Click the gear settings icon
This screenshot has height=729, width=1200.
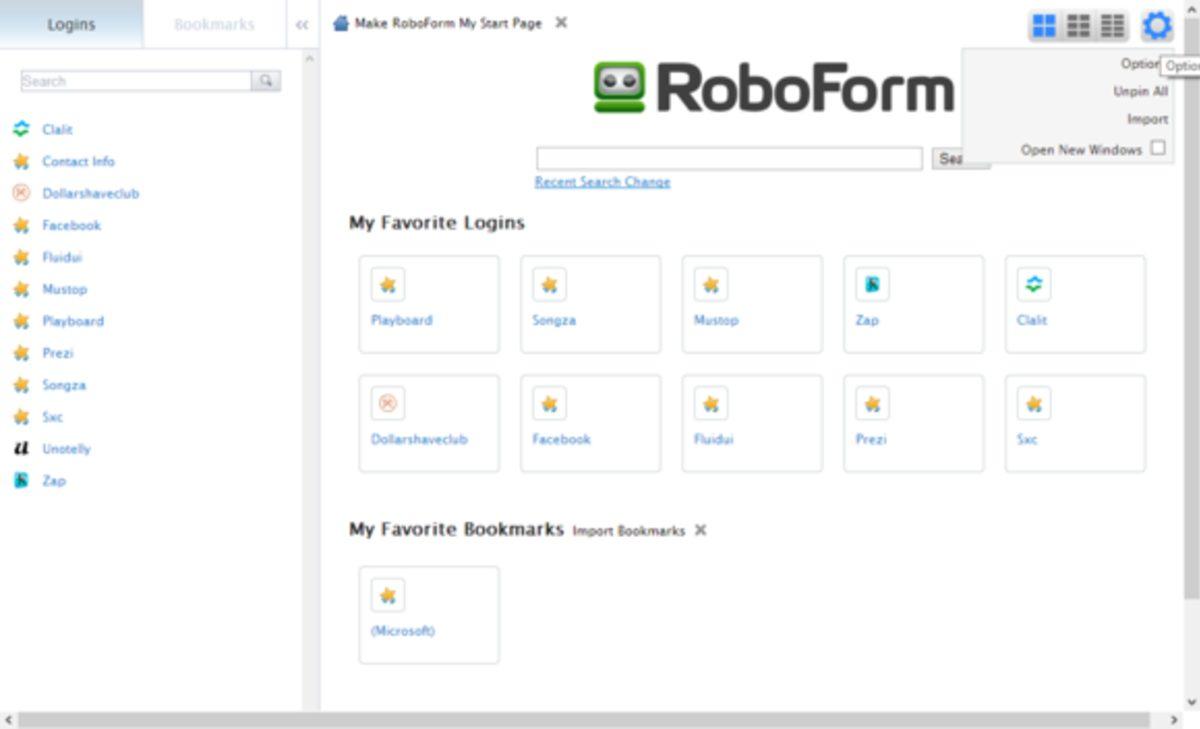(x=1156, y=26)
